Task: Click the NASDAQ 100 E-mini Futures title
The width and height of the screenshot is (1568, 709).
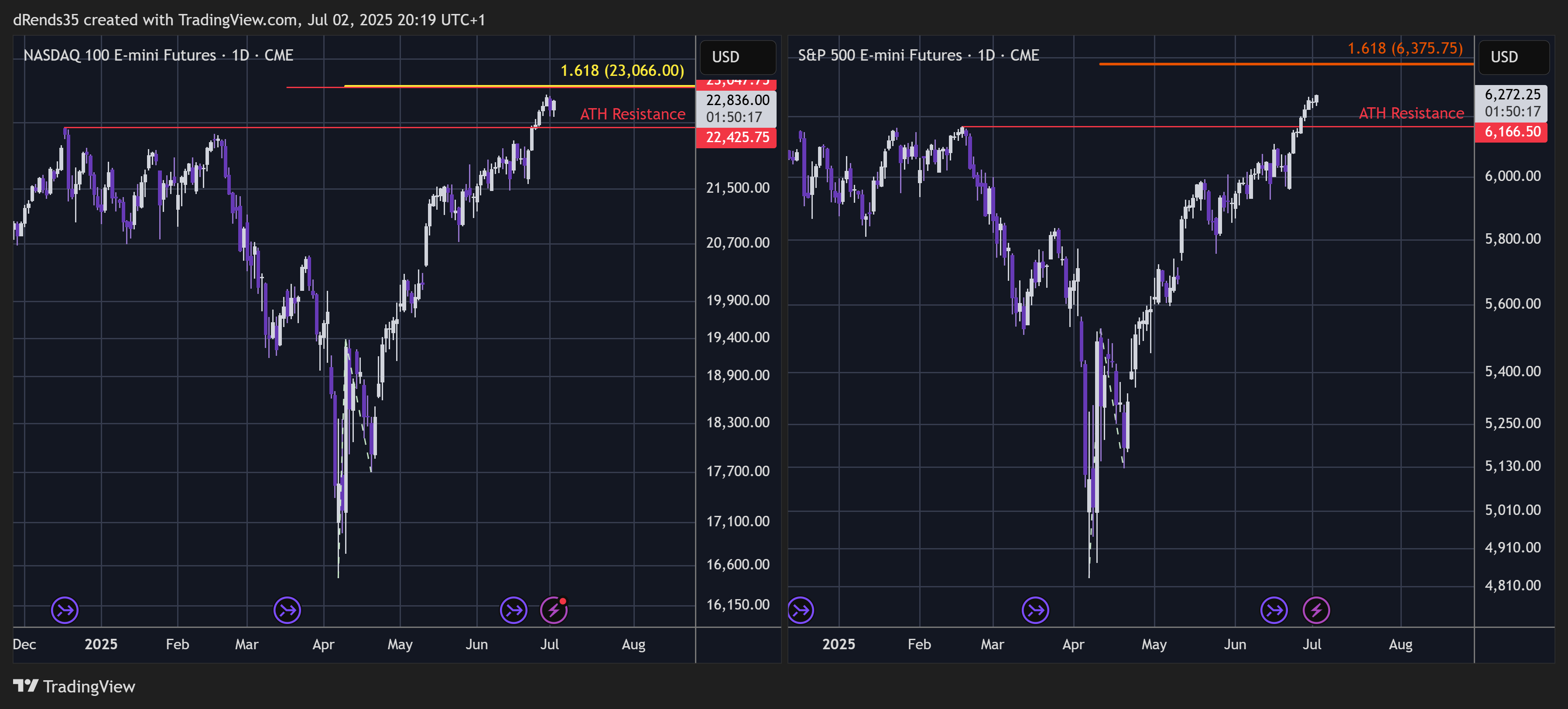Action: pyautogui.click(x=158, y=55)
